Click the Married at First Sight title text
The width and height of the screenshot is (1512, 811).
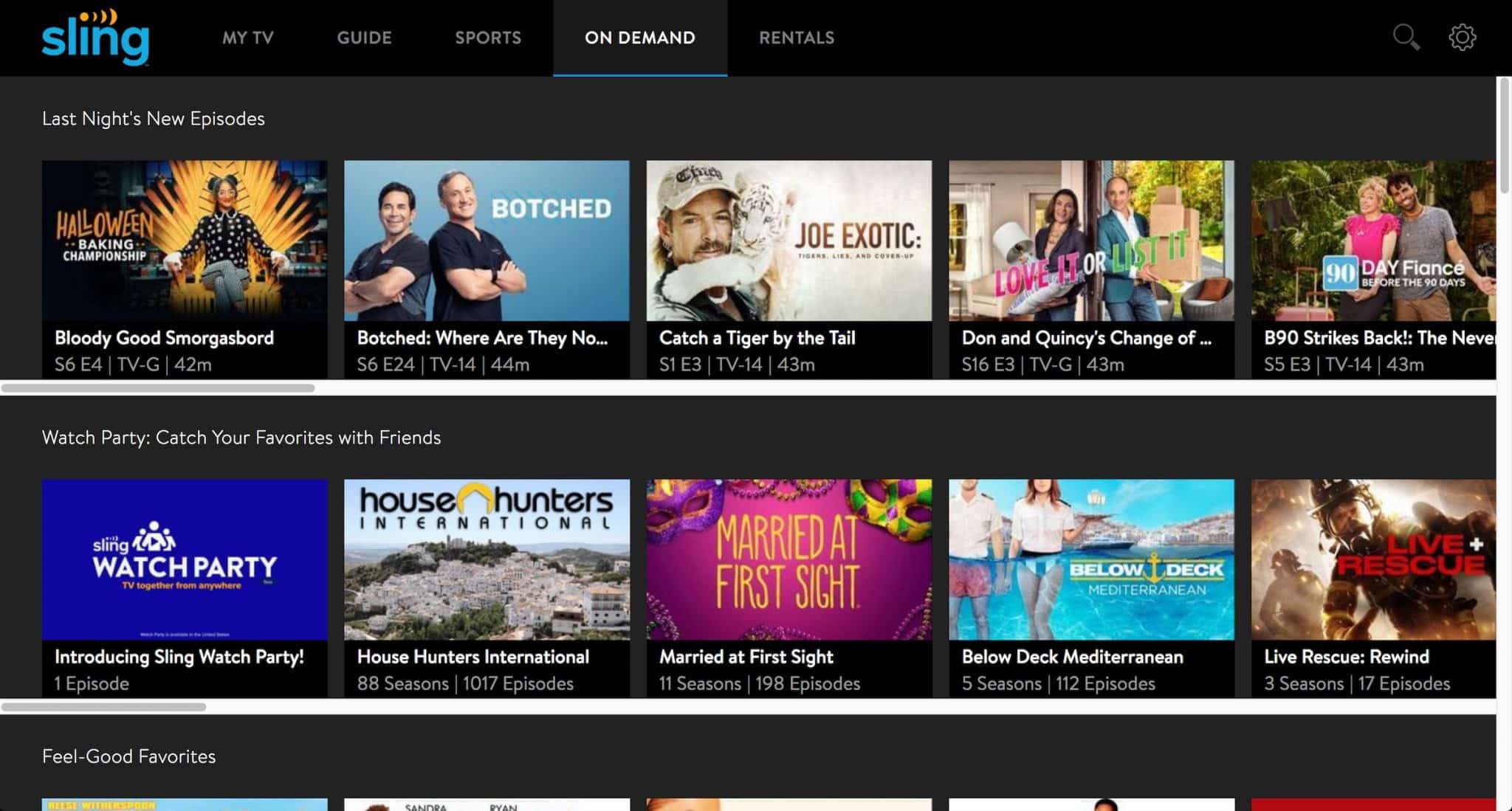(746, 657)
